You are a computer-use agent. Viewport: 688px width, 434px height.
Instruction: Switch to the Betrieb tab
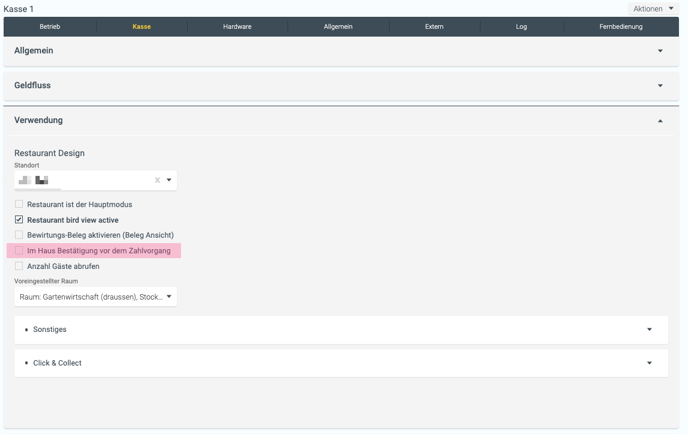tap(49, 27)
